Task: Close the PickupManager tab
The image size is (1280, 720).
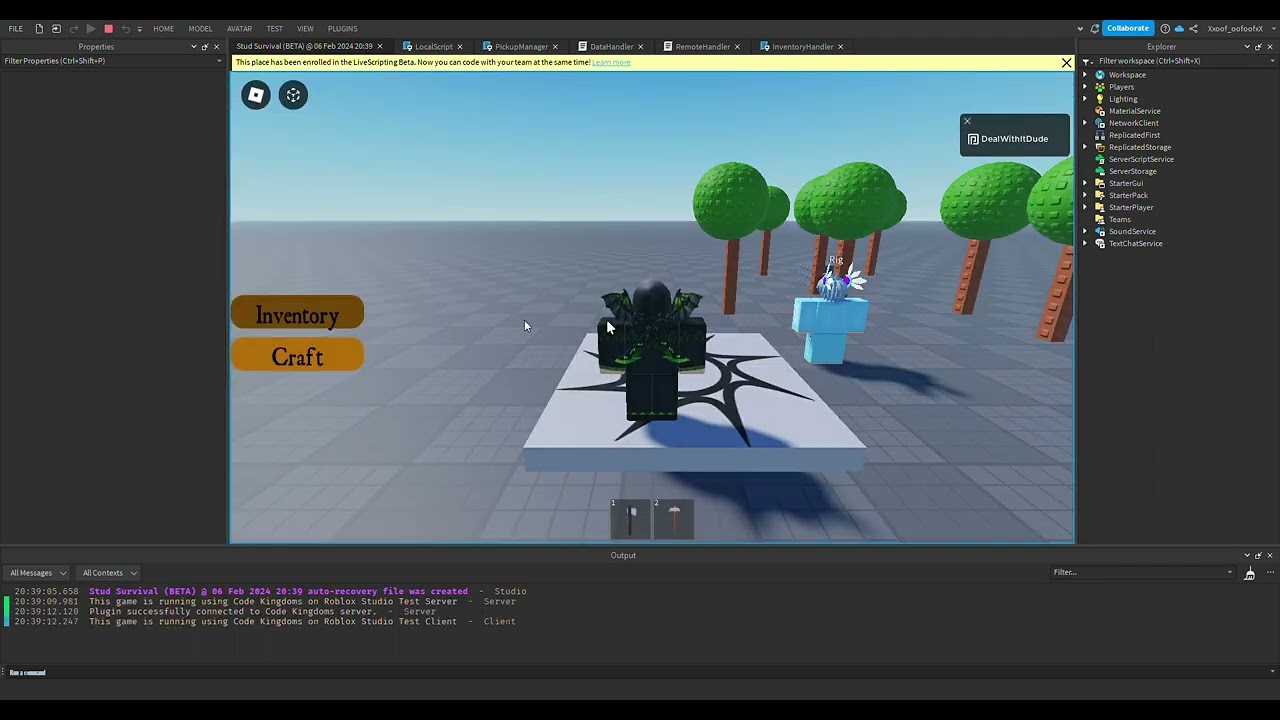Action: [555, 46]
